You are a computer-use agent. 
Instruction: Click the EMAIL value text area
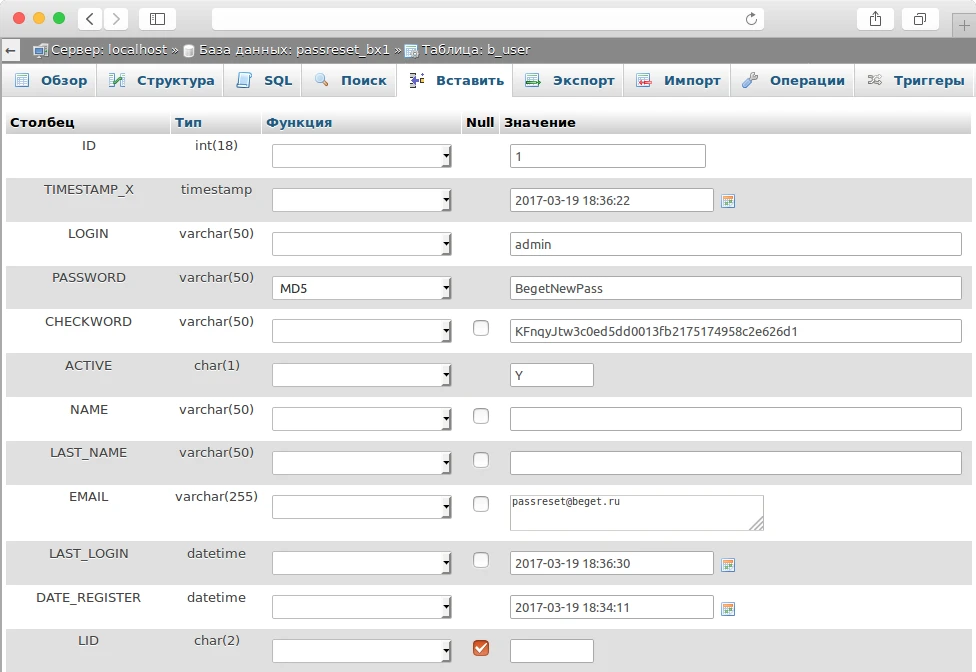[x=636, y=512]
